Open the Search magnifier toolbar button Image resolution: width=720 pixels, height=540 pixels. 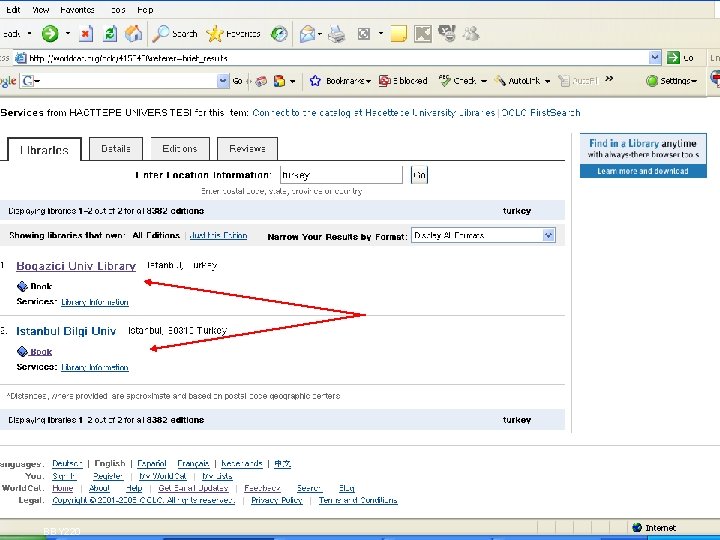click(174, 34)
